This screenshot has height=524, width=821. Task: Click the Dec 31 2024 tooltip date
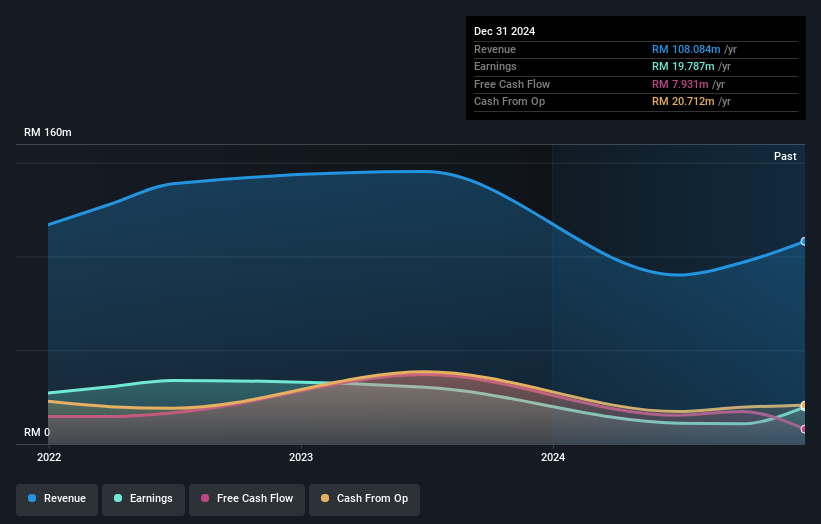click(504, 31)
